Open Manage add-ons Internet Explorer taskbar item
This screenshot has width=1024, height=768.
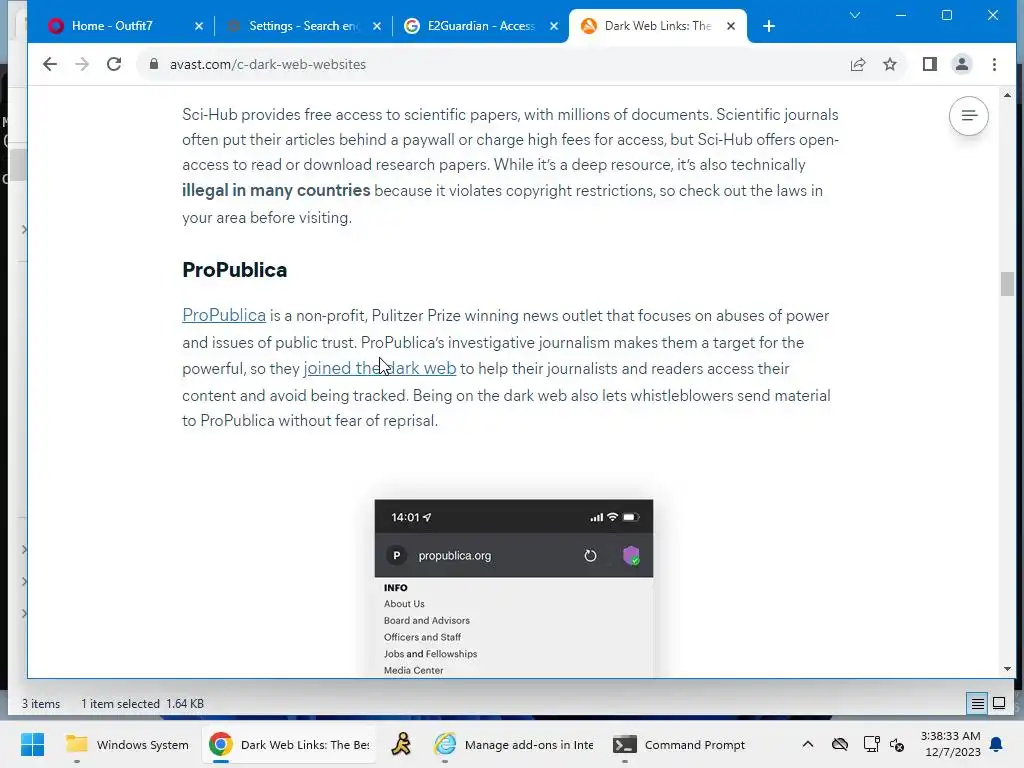tap(514, 744)
